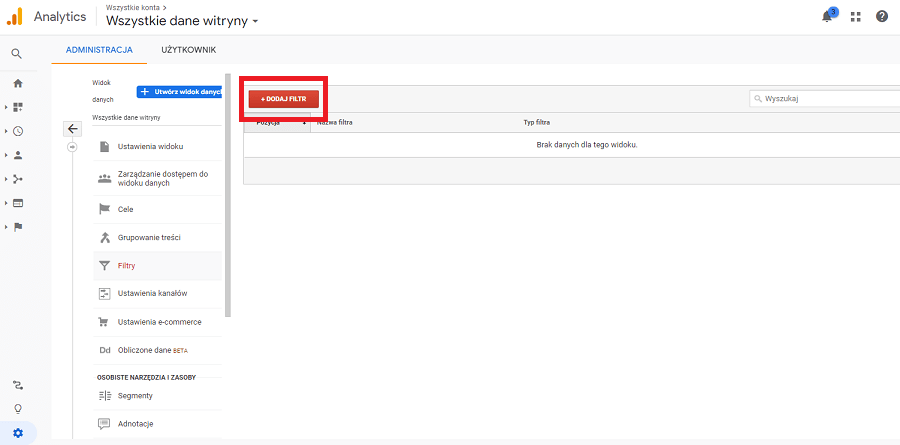Click the Nazwa filtra column header
This screenshot has height=445, width=900.
pyautogui.click(x=335, y=122)
